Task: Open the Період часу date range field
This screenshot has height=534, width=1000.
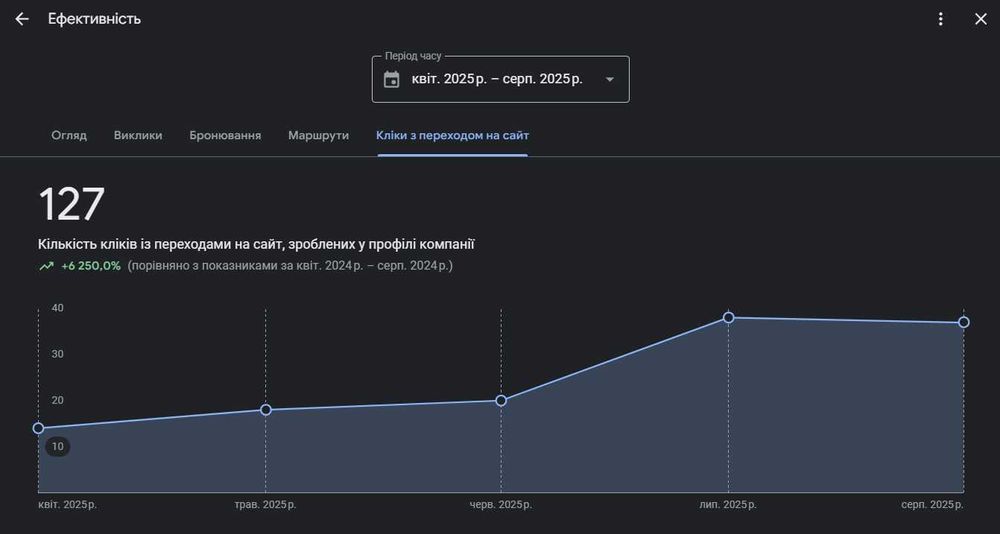Action: [x=501, y=79]
